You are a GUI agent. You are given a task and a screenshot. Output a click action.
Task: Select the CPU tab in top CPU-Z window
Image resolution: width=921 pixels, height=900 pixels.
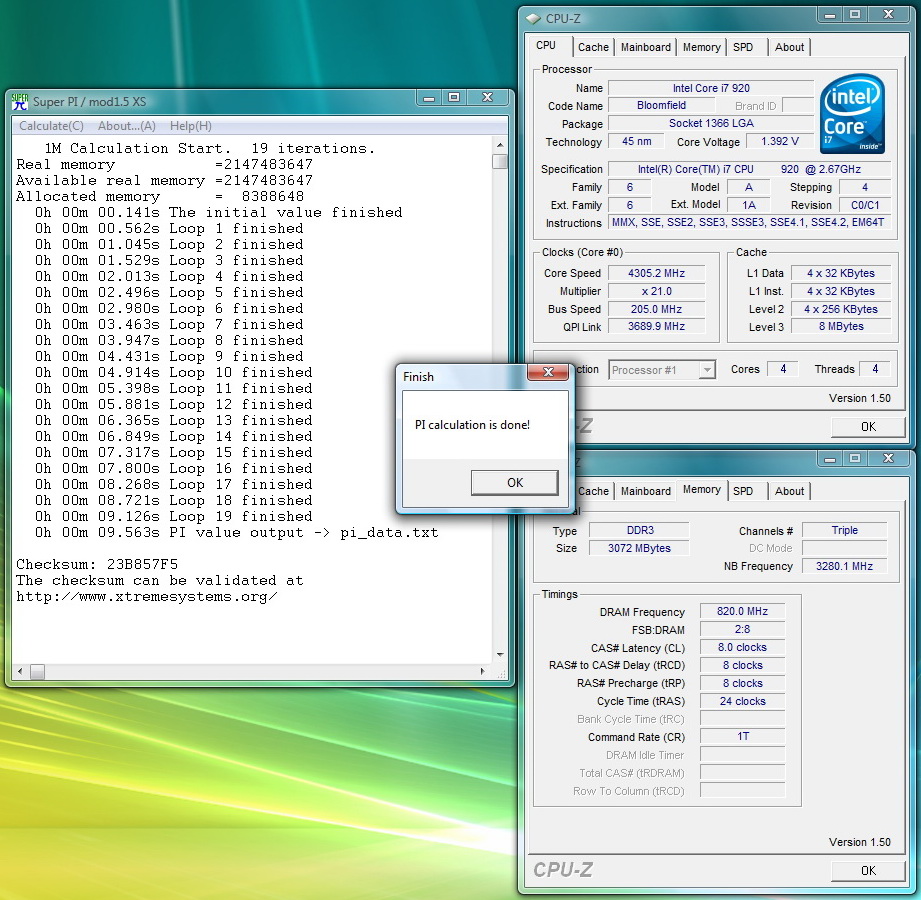pos(546,45)
